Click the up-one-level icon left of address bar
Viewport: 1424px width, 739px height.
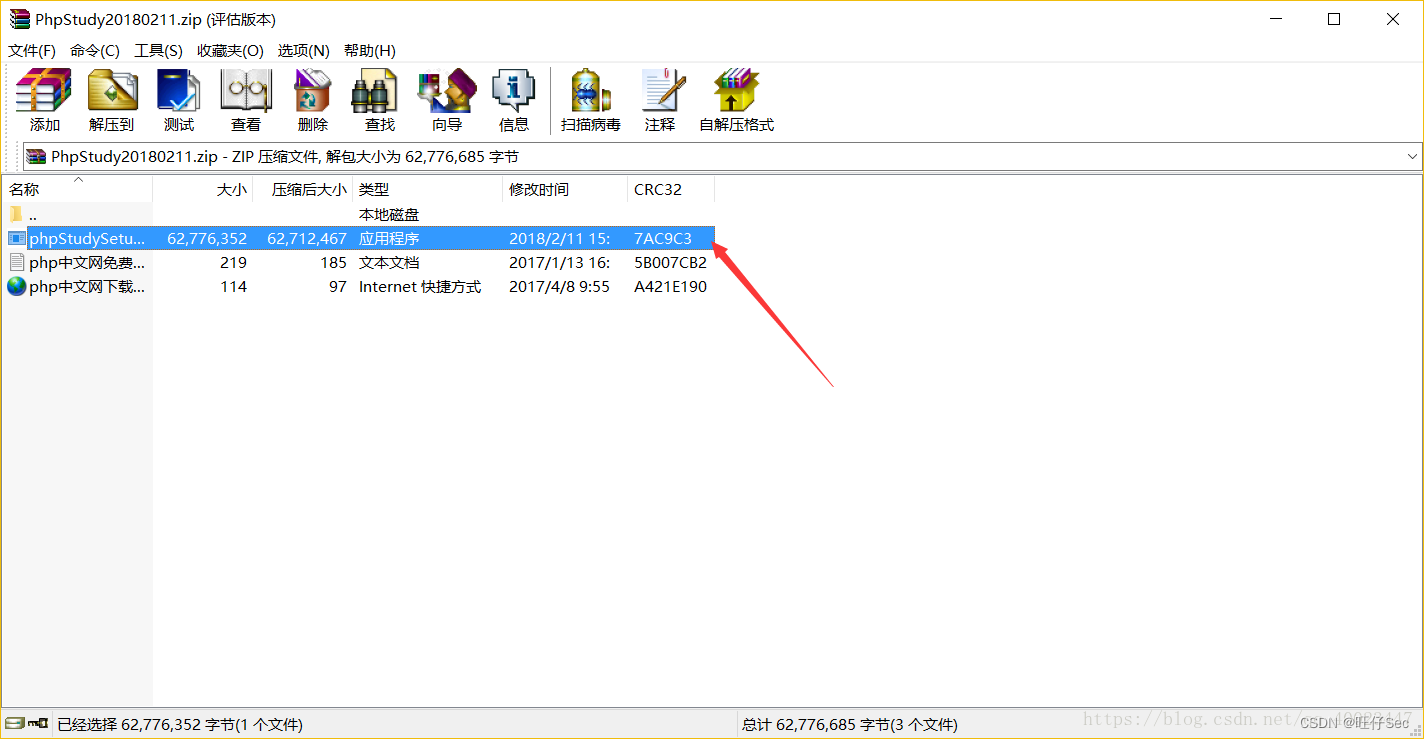point(36,156)
